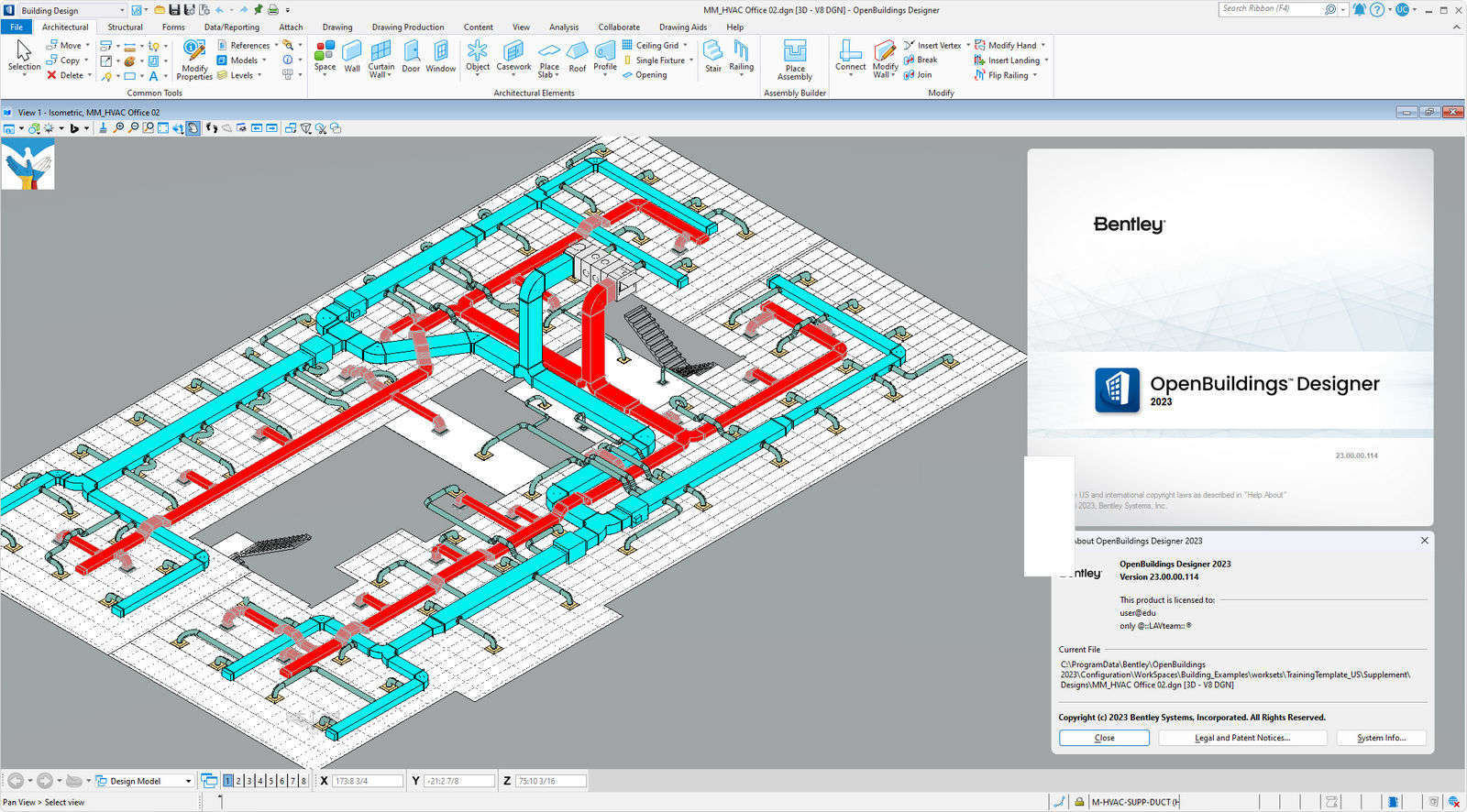This screenshot has width=1467, height=812.
Task: Click Close button in About dialog
Action: 1104,738
